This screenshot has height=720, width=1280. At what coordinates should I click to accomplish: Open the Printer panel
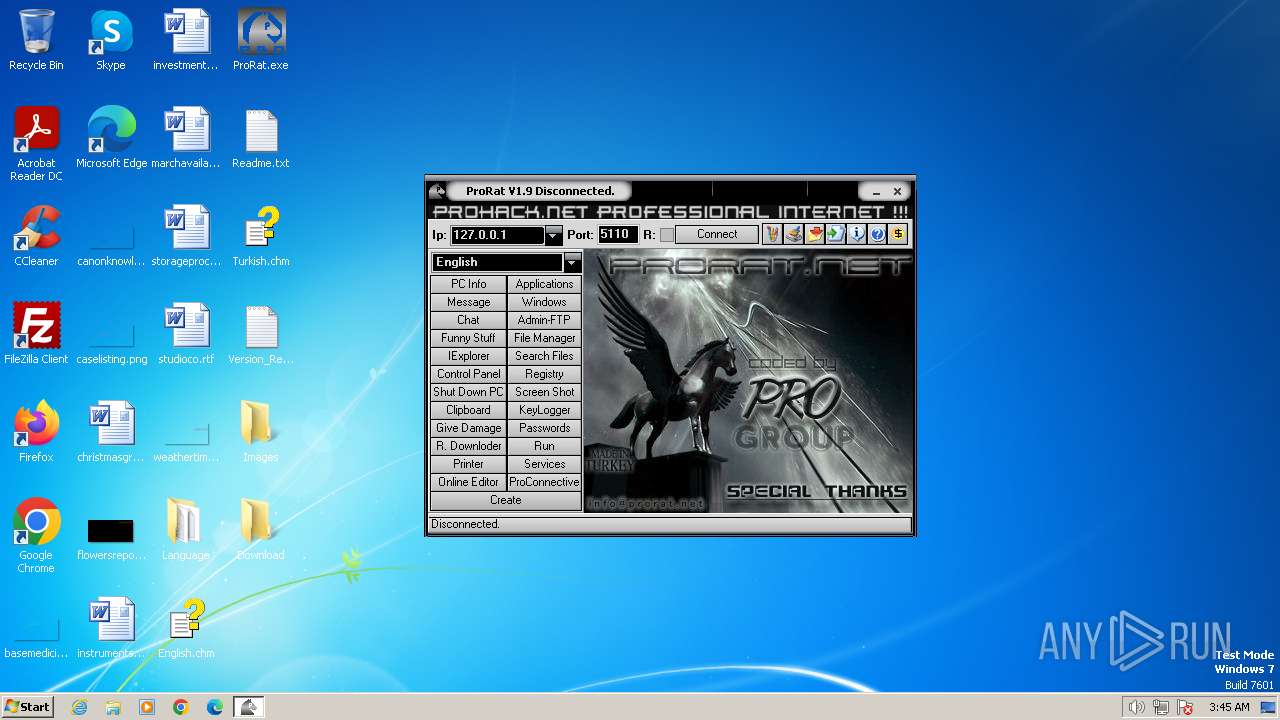(x=468, y=464)
